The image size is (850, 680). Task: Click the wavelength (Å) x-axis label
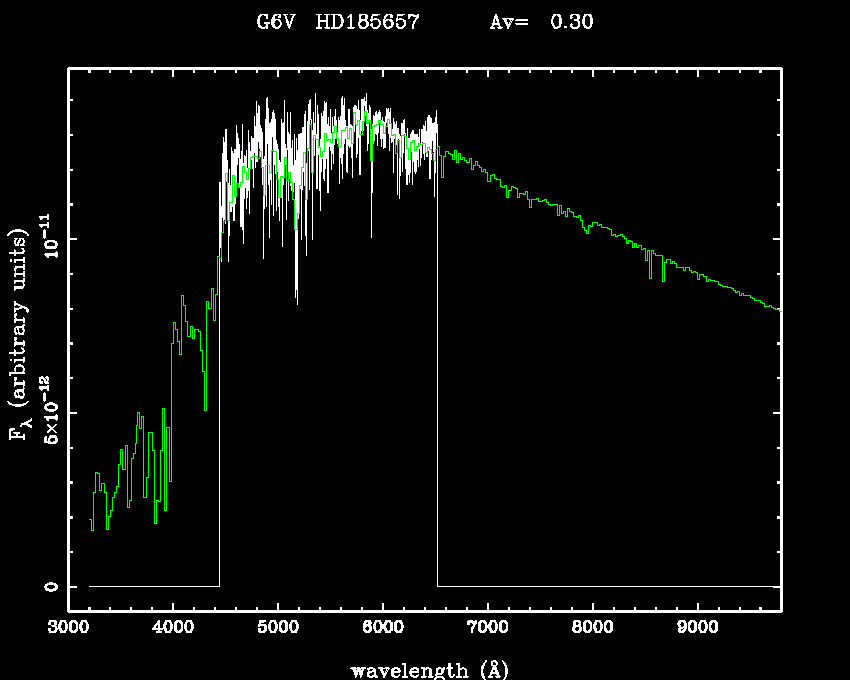pyautogui.click(x=424, y=669)
